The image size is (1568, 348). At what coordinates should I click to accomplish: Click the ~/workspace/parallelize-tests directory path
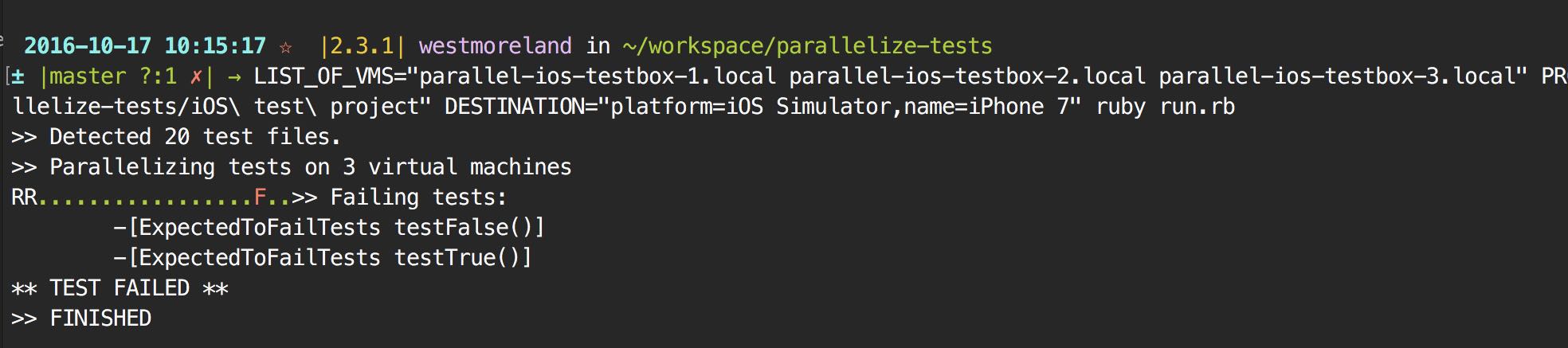pyautogui.click(x=807, y=46)
